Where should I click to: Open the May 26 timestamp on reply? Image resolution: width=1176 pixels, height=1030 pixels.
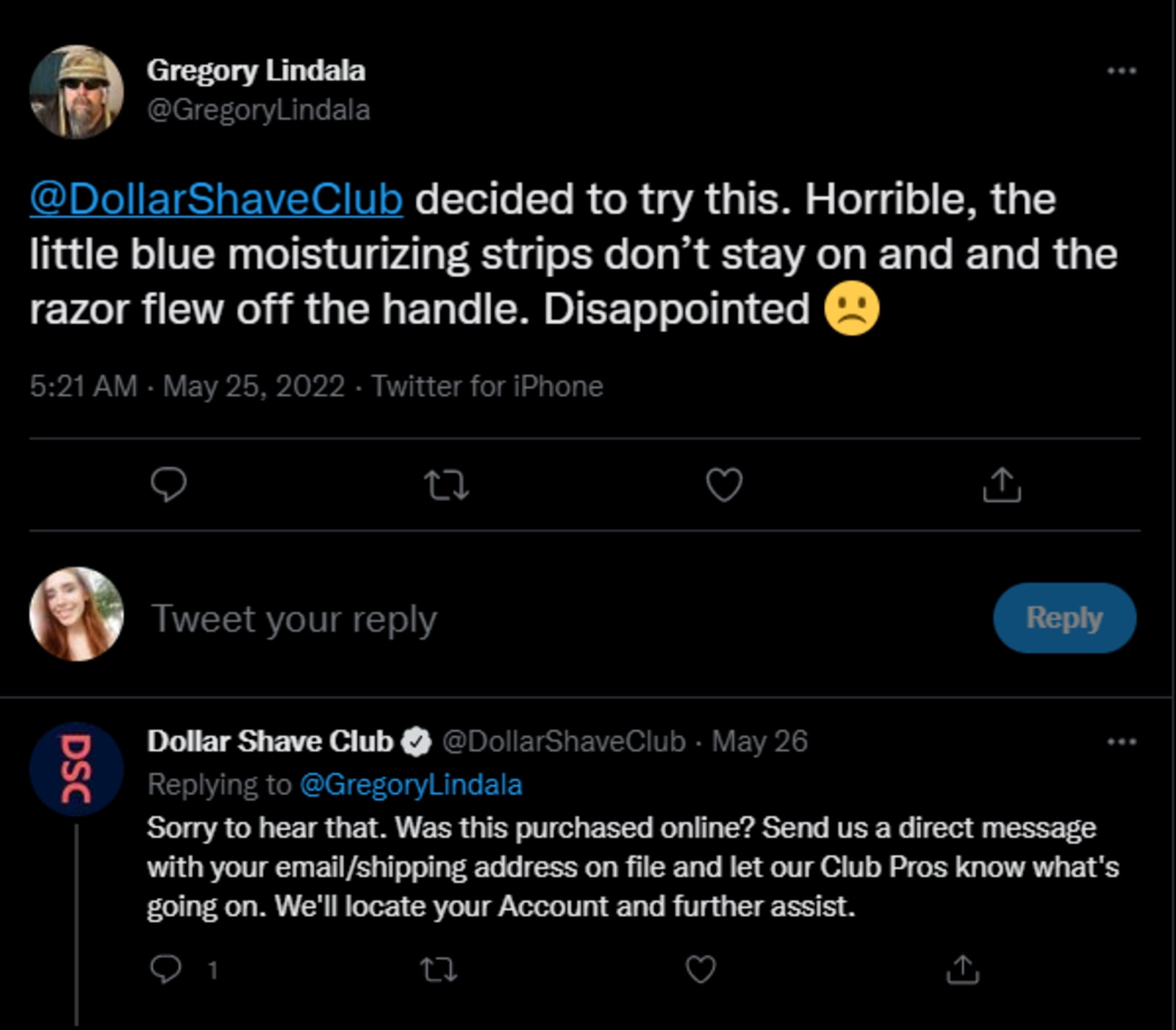click(759, 742)
